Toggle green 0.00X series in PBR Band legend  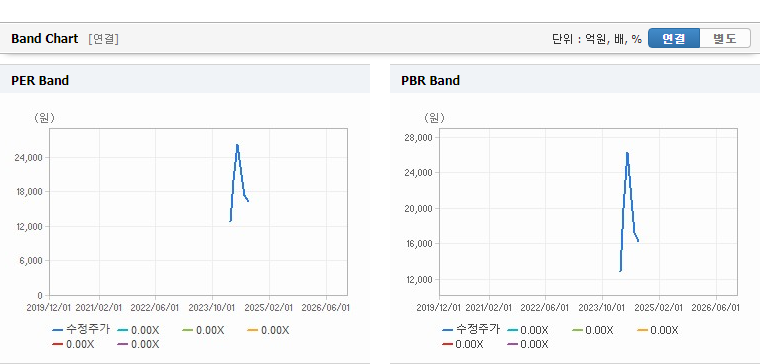coord(593,330)
